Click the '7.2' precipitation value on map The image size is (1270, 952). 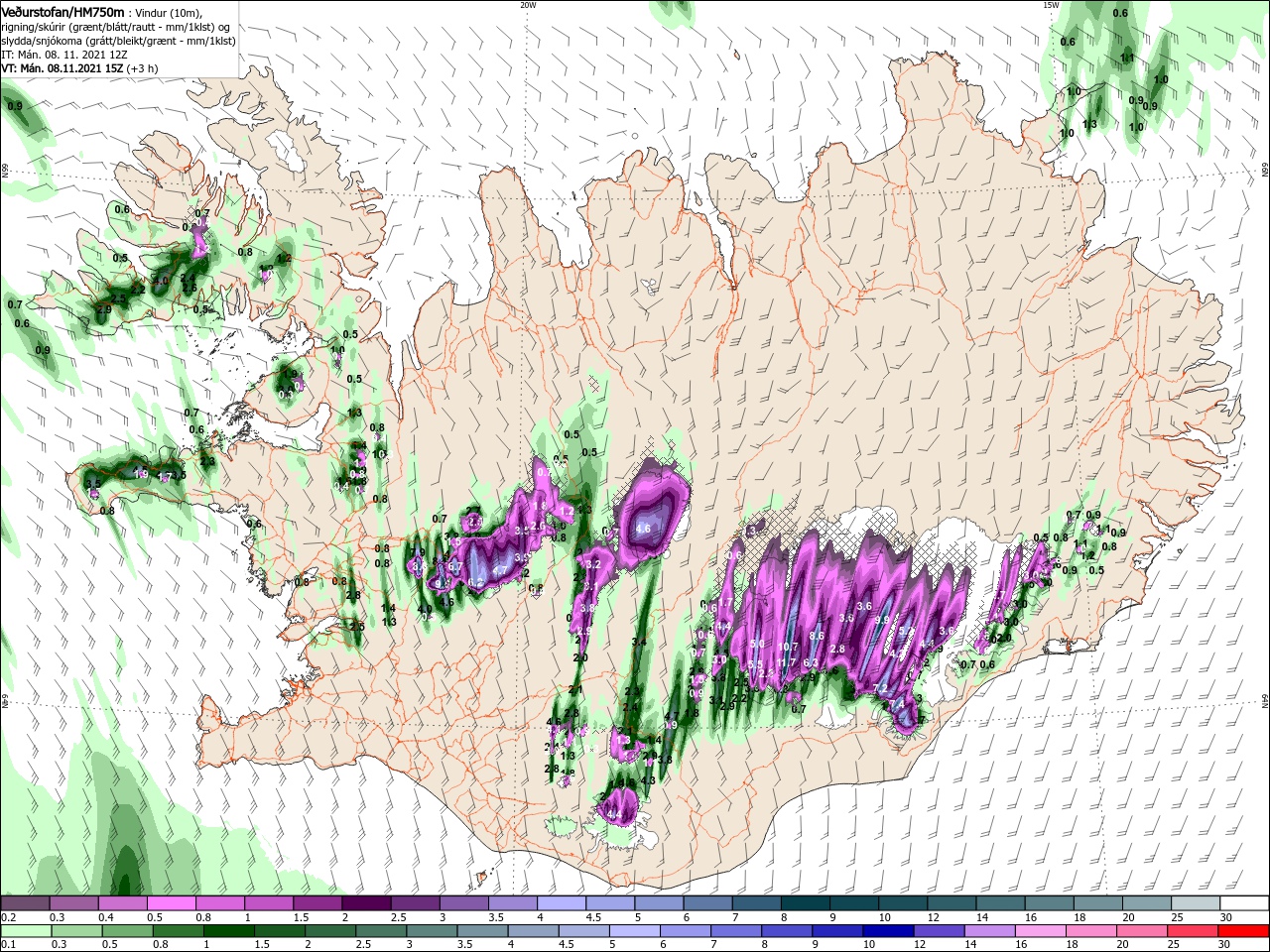[x=879, y=688]
